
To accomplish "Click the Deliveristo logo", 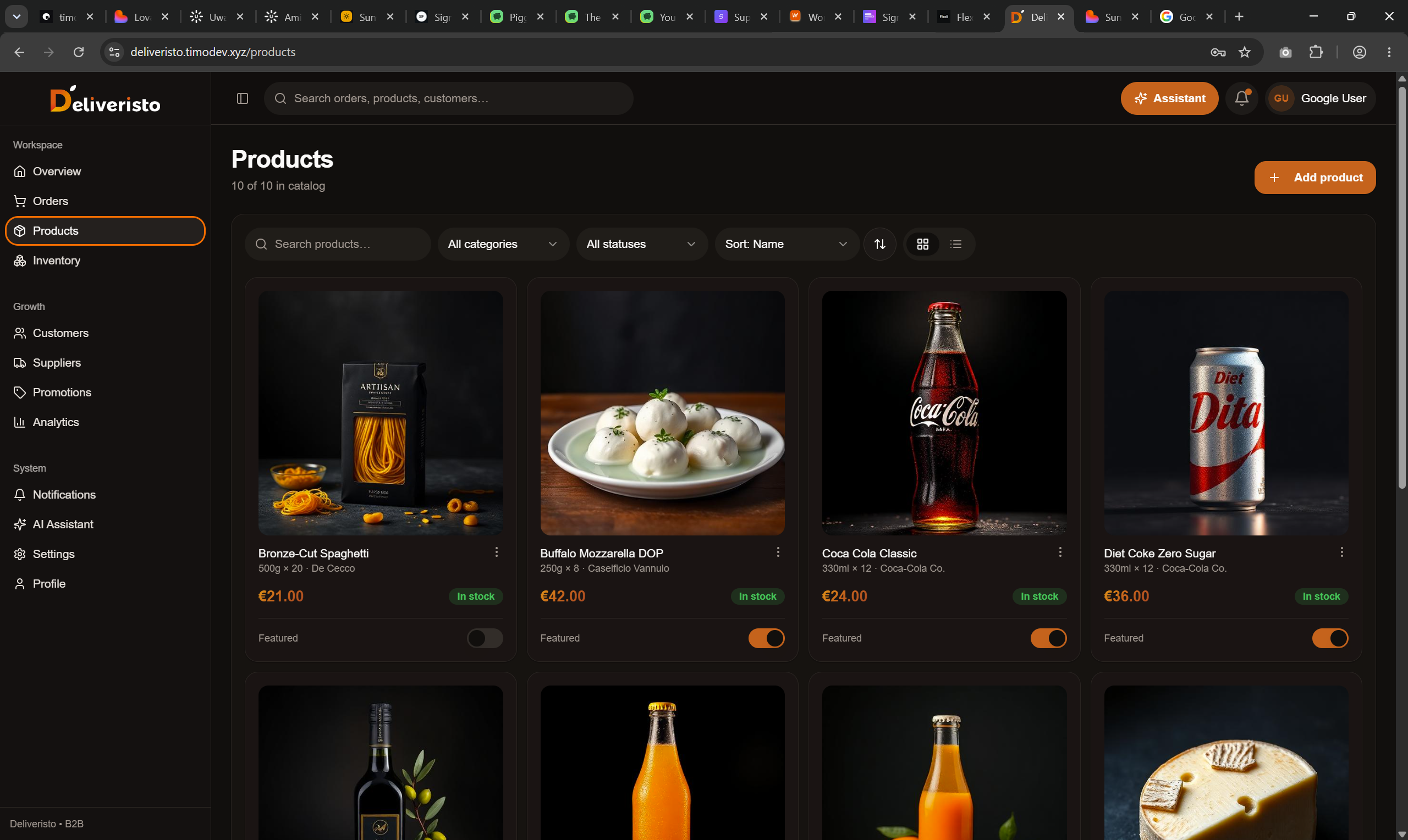I will coord(105,98).
